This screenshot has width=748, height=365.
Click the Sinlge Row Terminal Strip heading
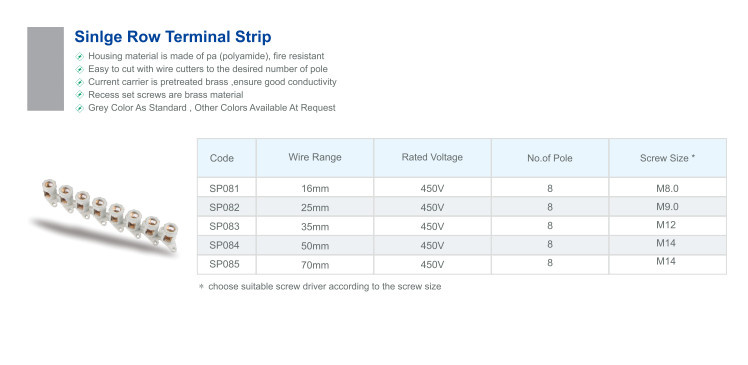173,37
